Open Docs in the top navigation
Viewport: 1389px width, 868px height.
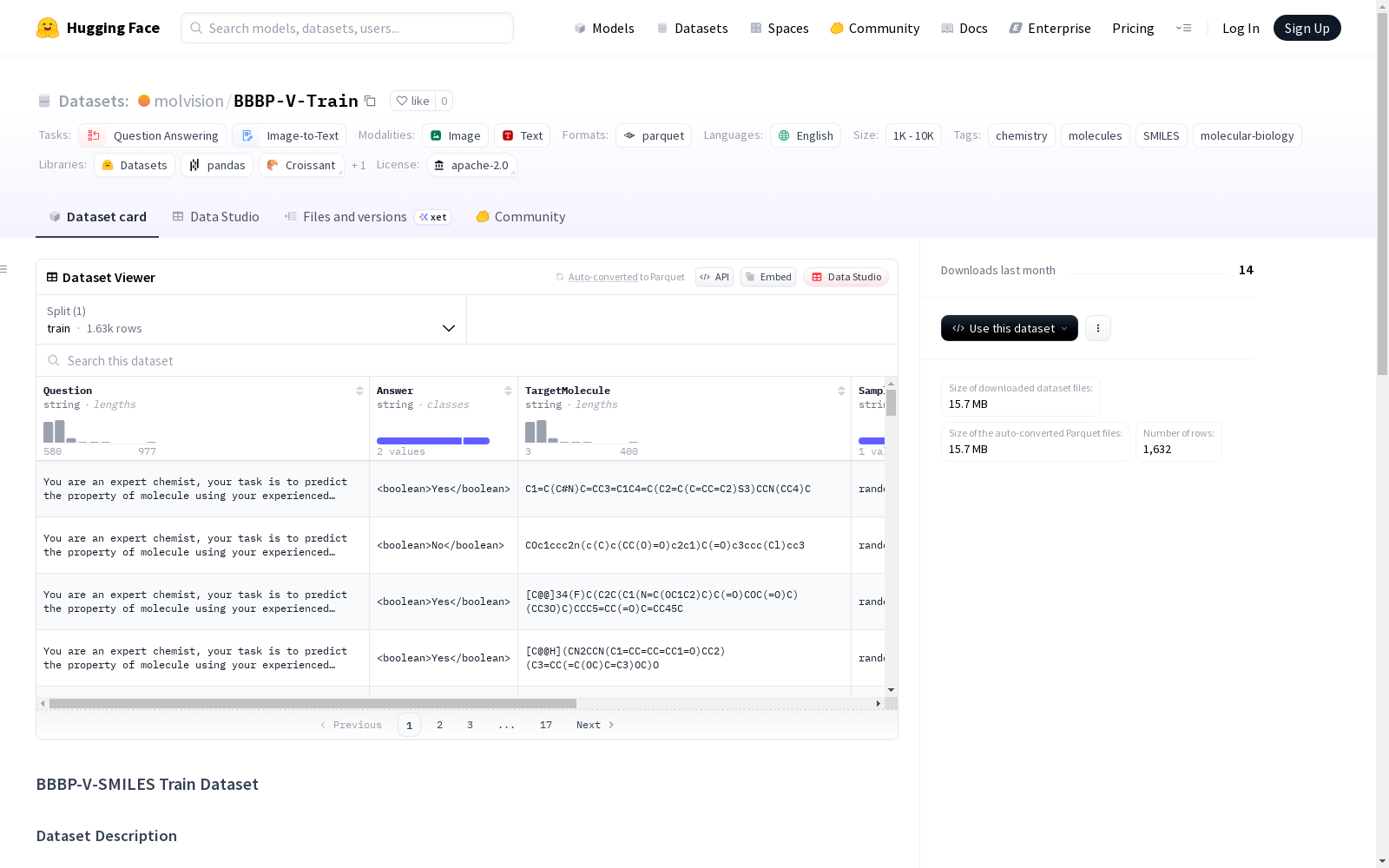click(x=964, y=28)
